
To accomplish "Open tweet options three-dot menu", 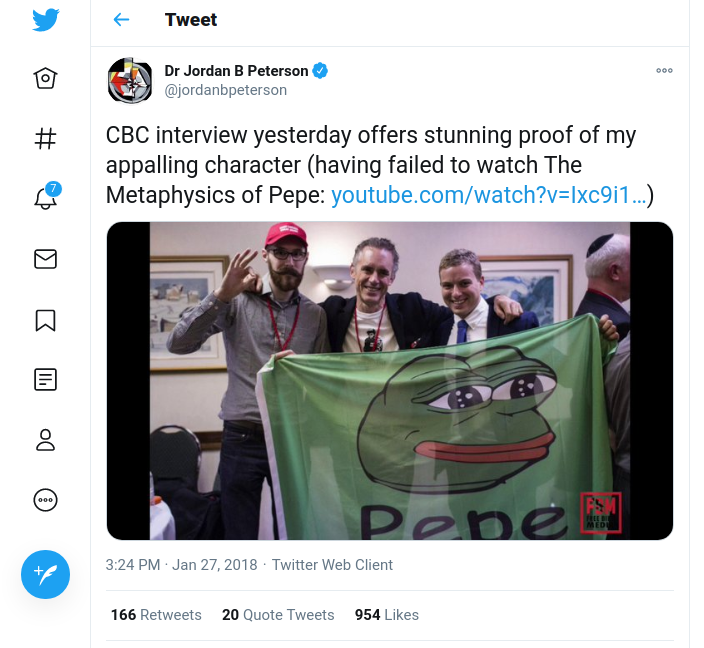I will [664, 71].
